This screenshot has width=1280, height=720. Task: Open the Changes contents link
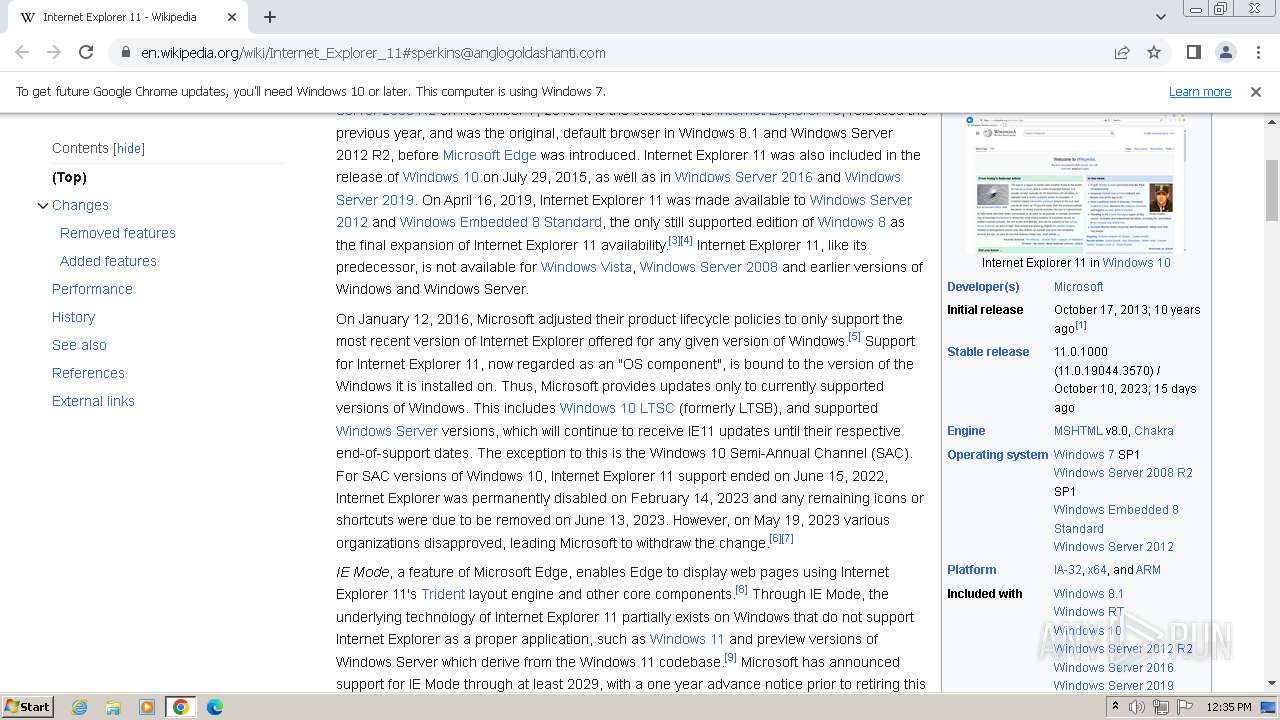coord(80,205)
